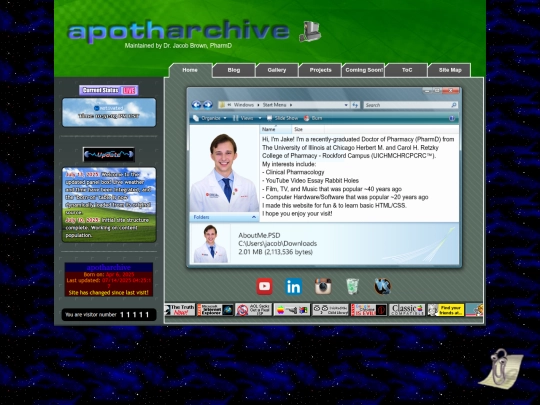Click the Microsoft Internet Explorer badge
This screenshot has height=405, width=540.
pyautogui.click(x=215, y=310)
